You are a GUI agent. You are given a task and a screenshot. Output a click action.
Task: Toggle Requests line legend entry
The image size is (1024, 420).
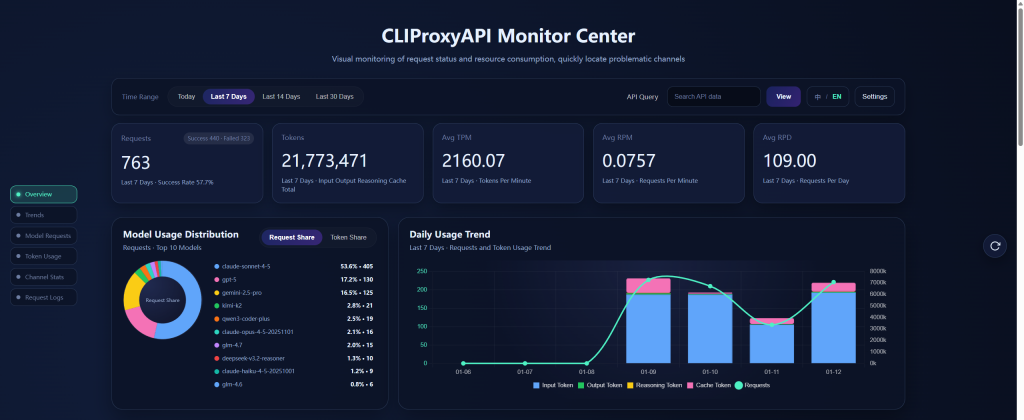click(x=753, y=385)
